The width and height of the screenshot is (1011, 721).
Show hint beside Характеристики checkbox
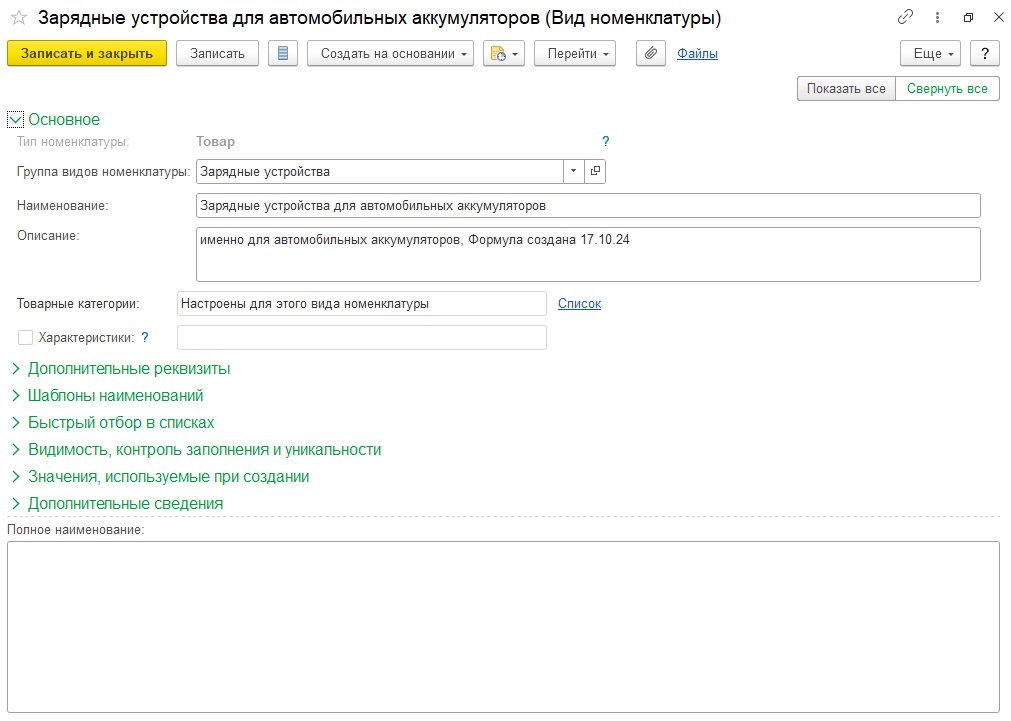click(145, 338)
